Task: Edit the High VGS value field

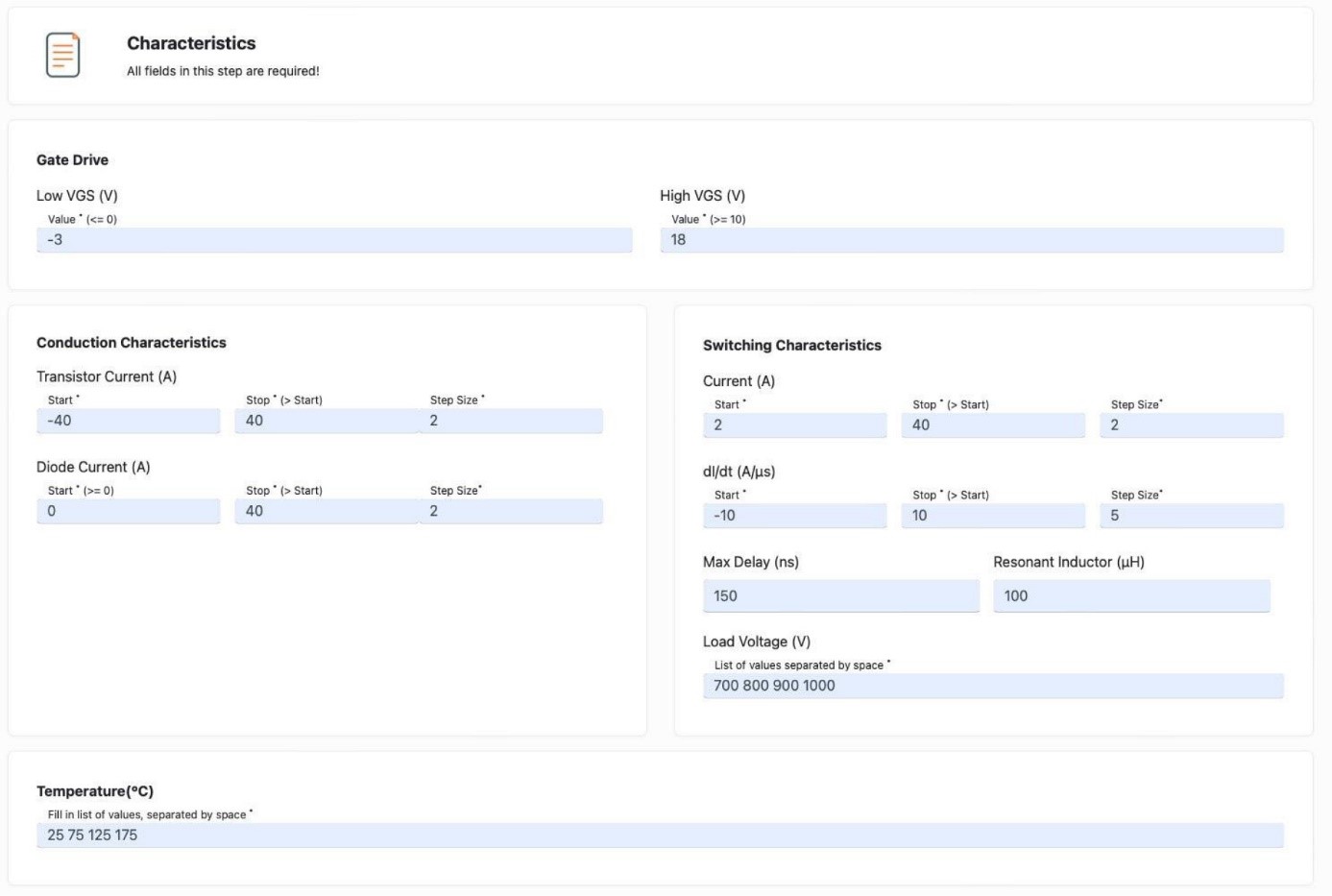Action: (x=972, y=240)
